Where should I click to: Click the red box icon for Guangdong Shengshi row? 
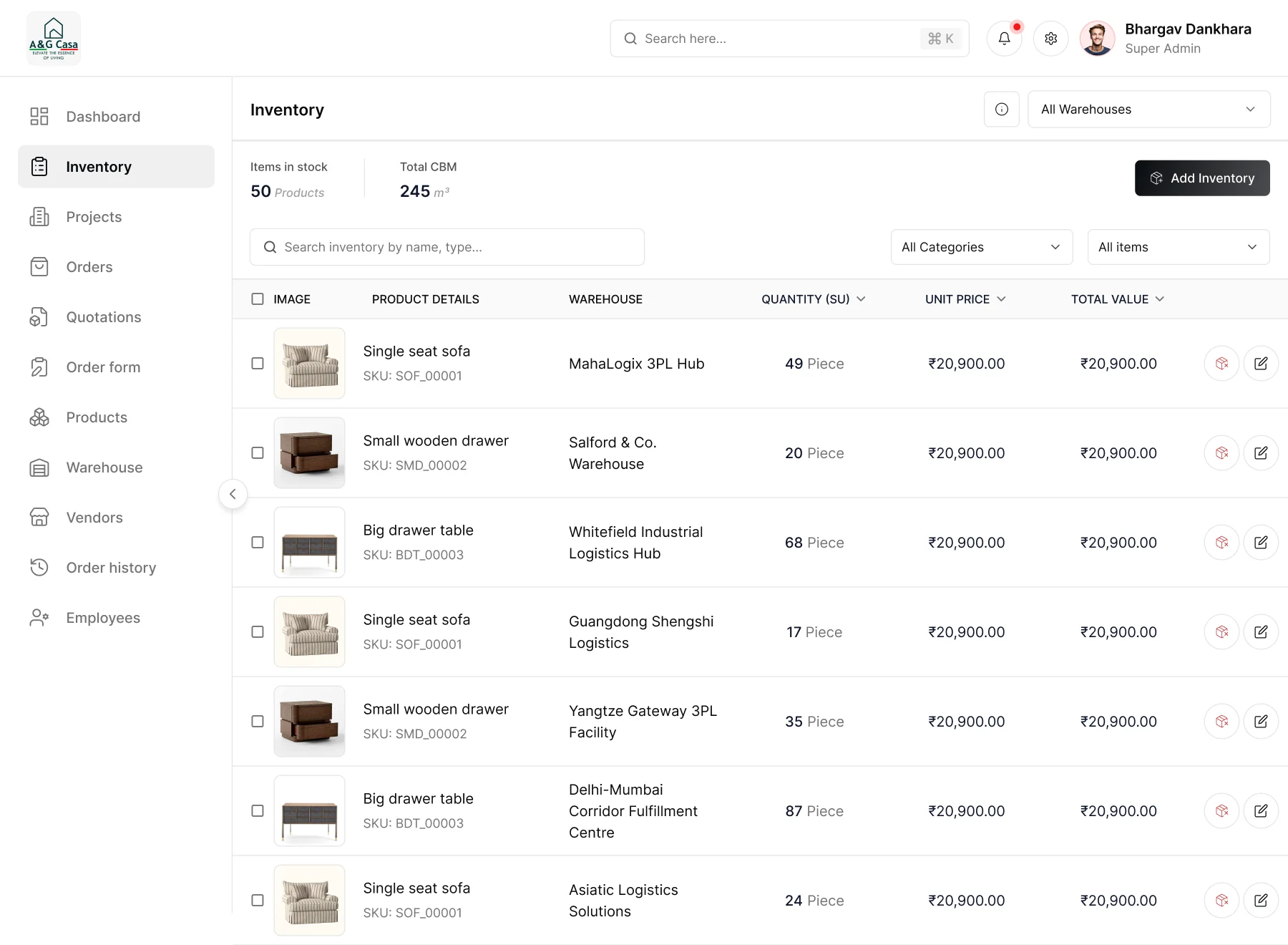click(1221, 632)
